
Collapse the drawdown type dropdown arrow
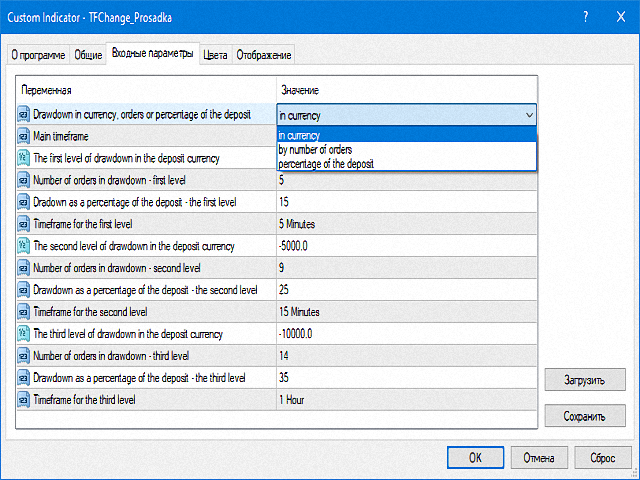528,115
